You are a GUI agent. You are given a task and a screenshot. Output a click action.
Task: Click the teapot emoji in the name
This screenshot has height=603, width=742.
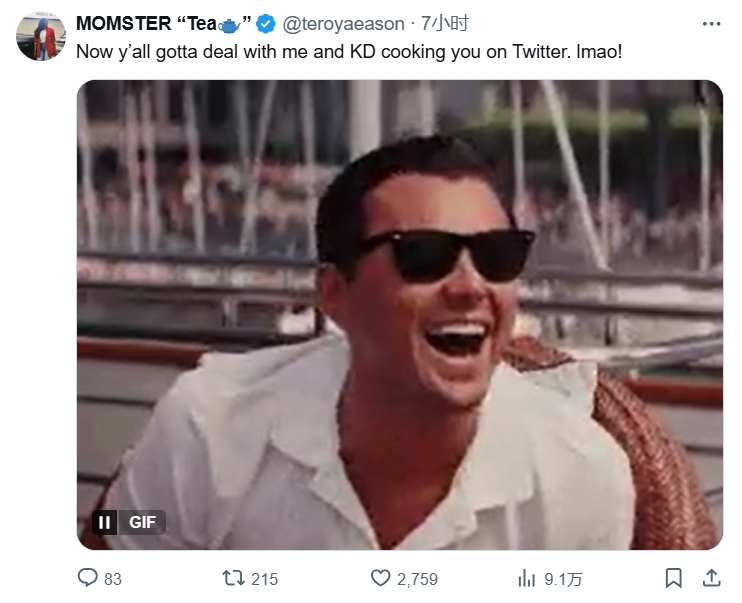tap(228, 24)
